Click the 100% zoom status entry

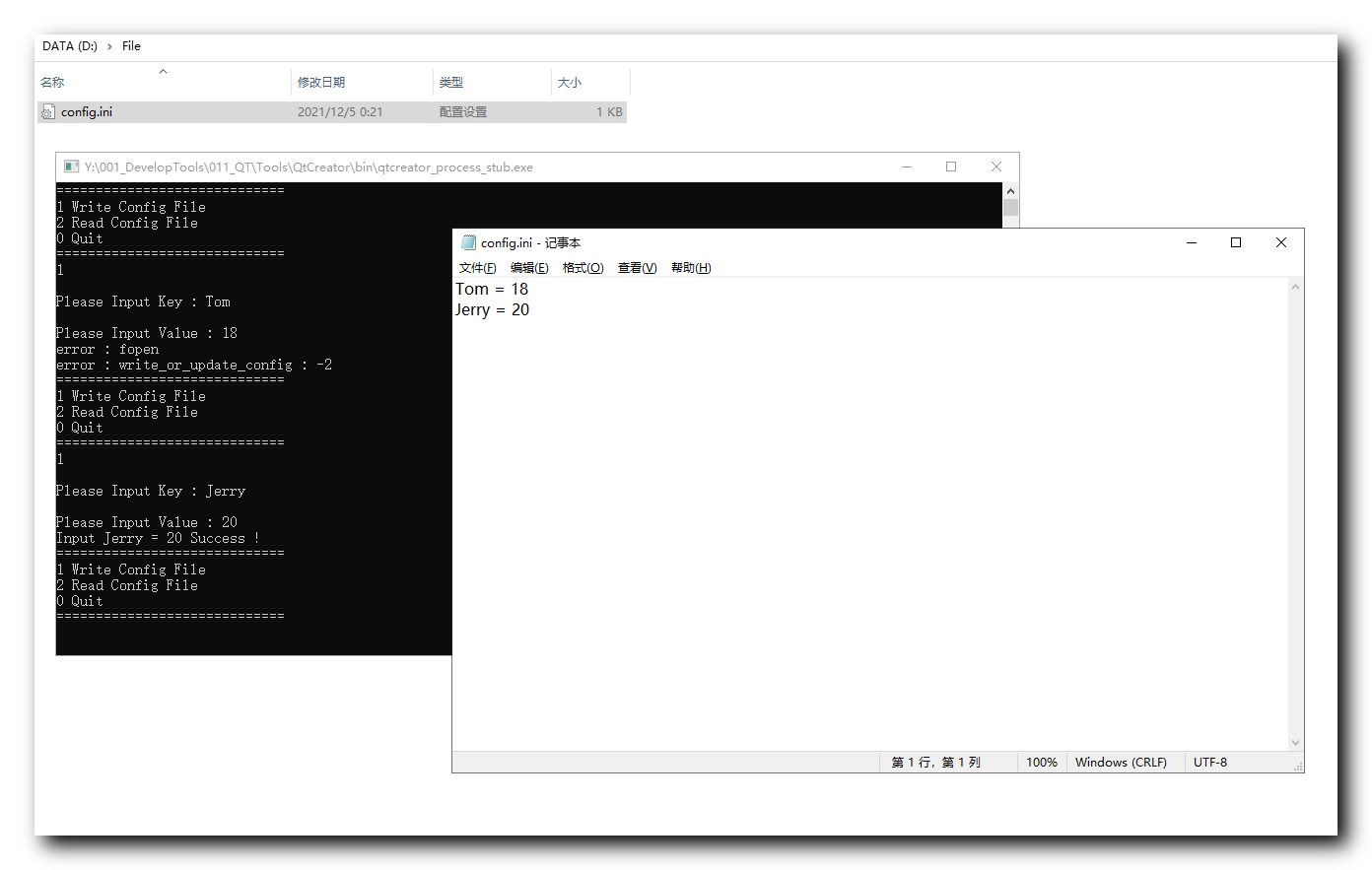1042,763
